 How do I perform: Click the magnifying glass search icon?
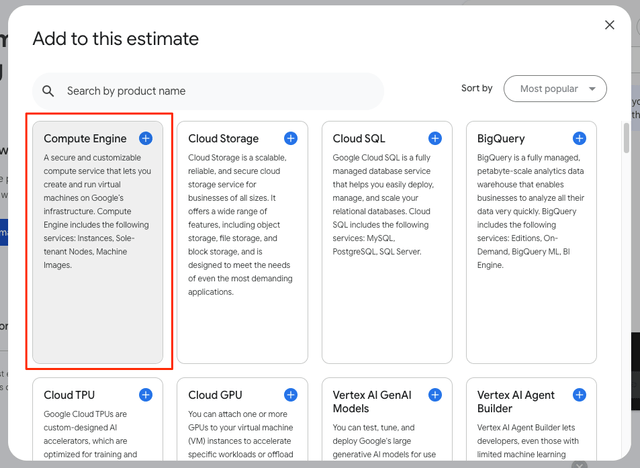click(48, 91)
